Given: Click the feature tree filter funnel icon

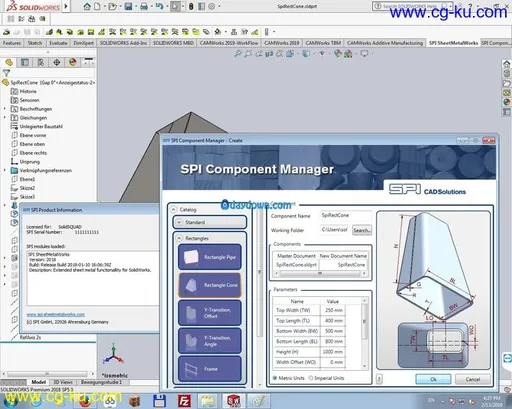Looking at the screenshot, I should 6,73.
